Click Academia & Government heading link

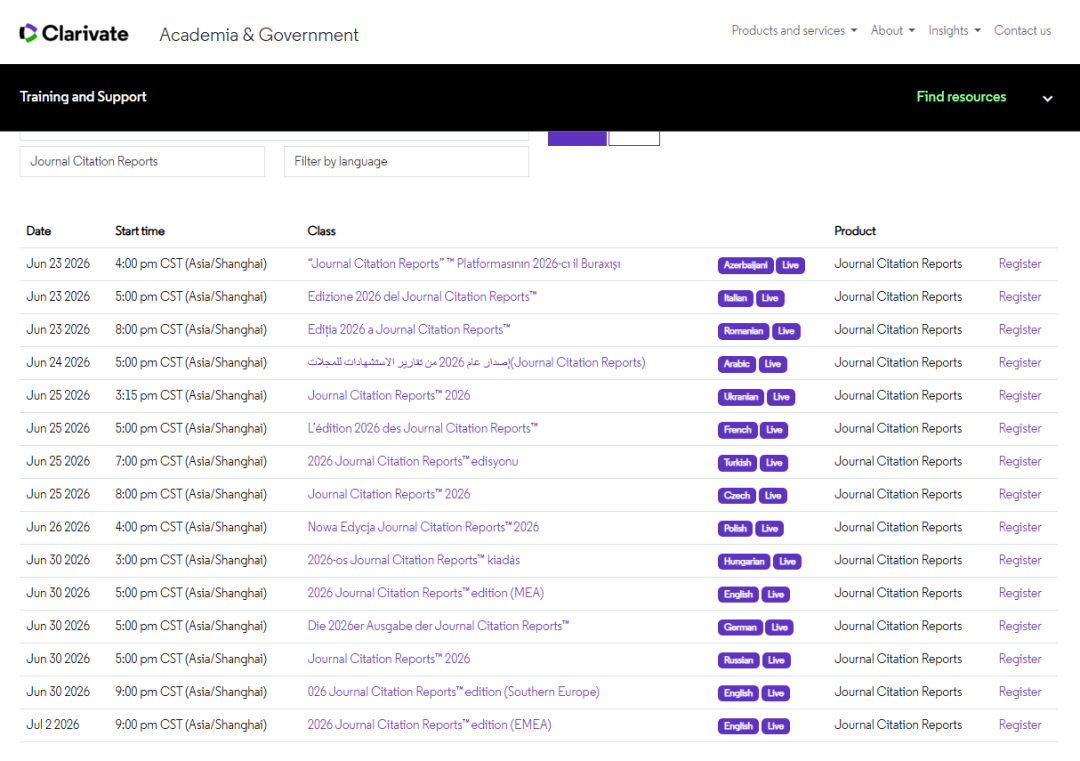[259, 34]
